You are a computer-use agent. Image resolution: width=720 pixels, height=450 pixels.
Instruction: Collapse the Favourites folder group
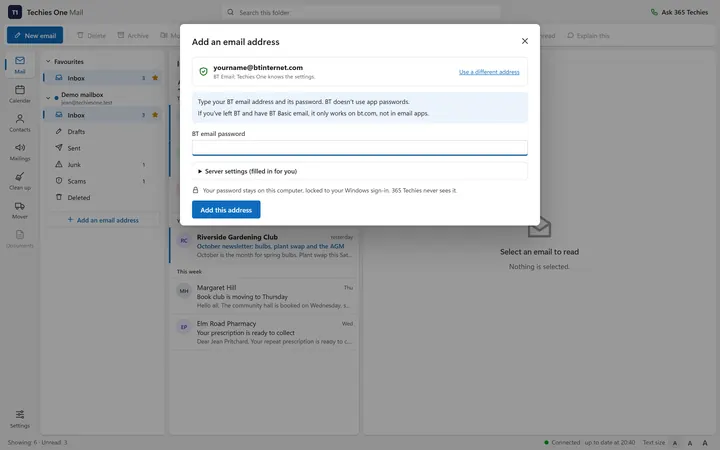point(48,61)
